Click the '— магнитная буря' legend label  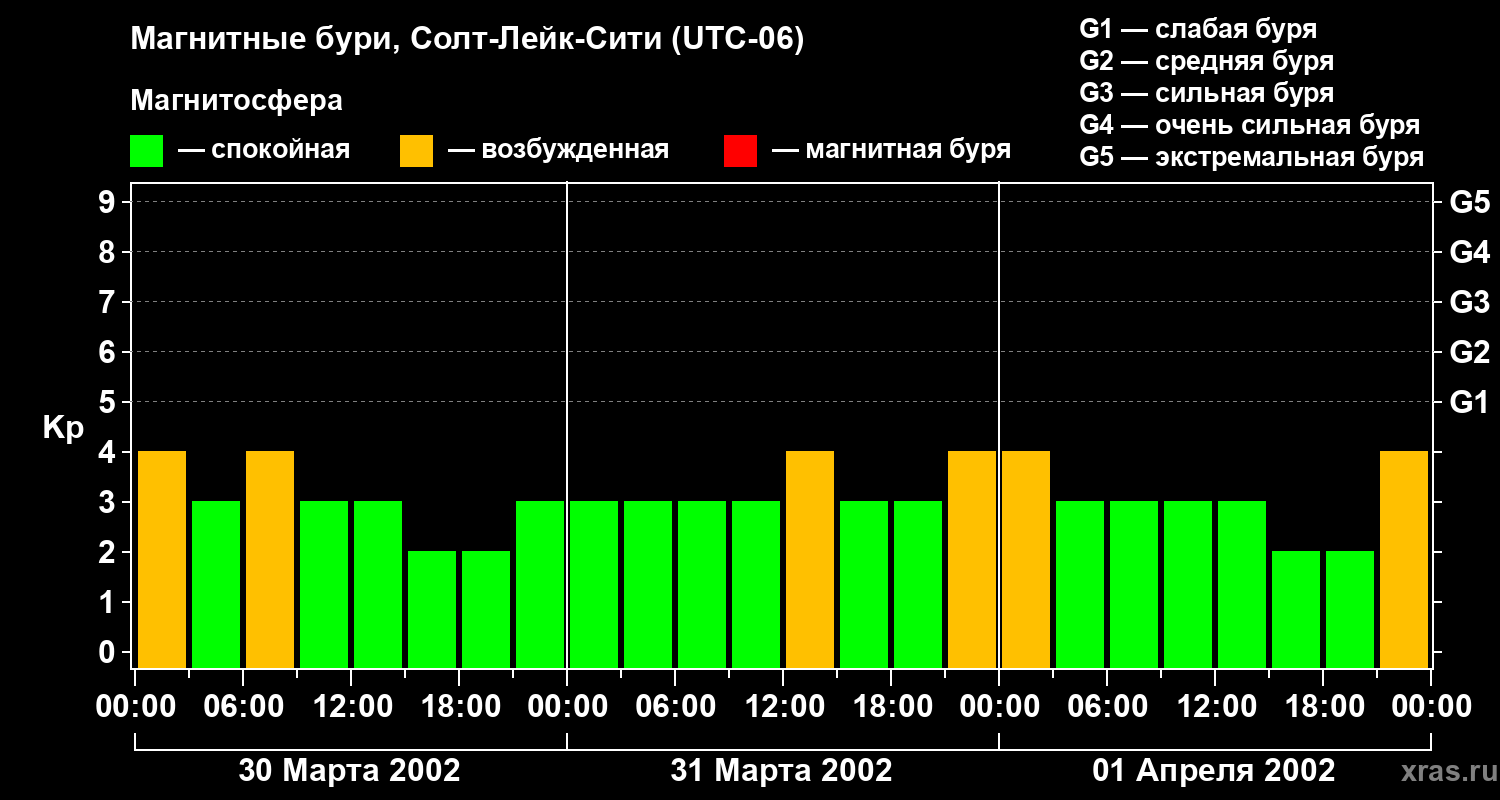[x=892, y=150]
